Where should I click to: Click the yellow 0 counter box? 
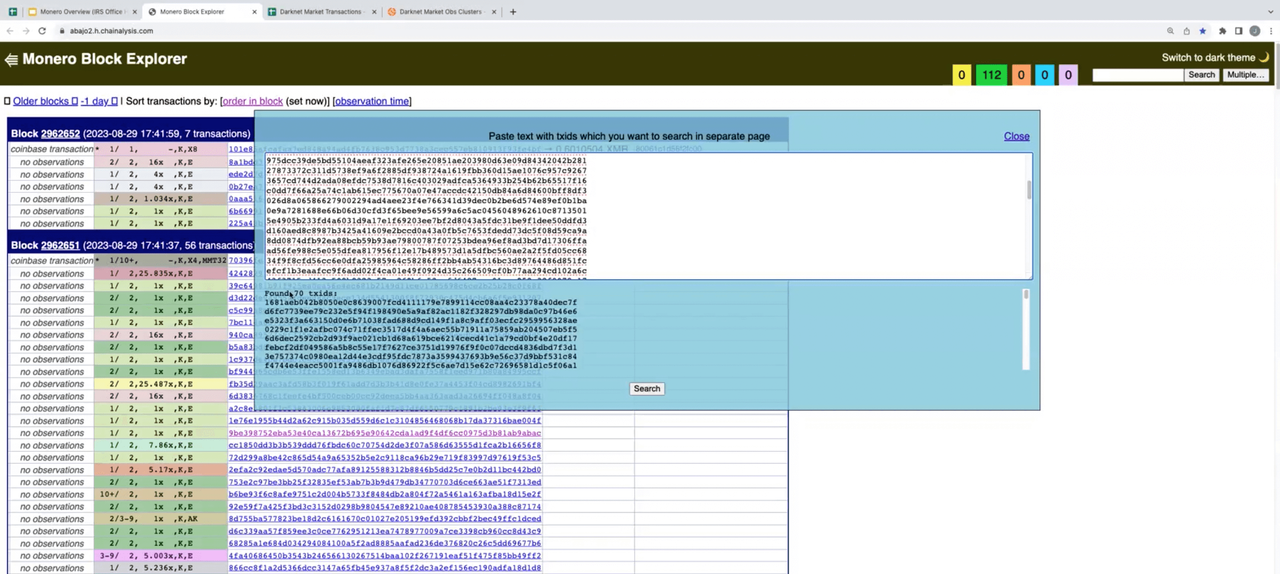961,75
